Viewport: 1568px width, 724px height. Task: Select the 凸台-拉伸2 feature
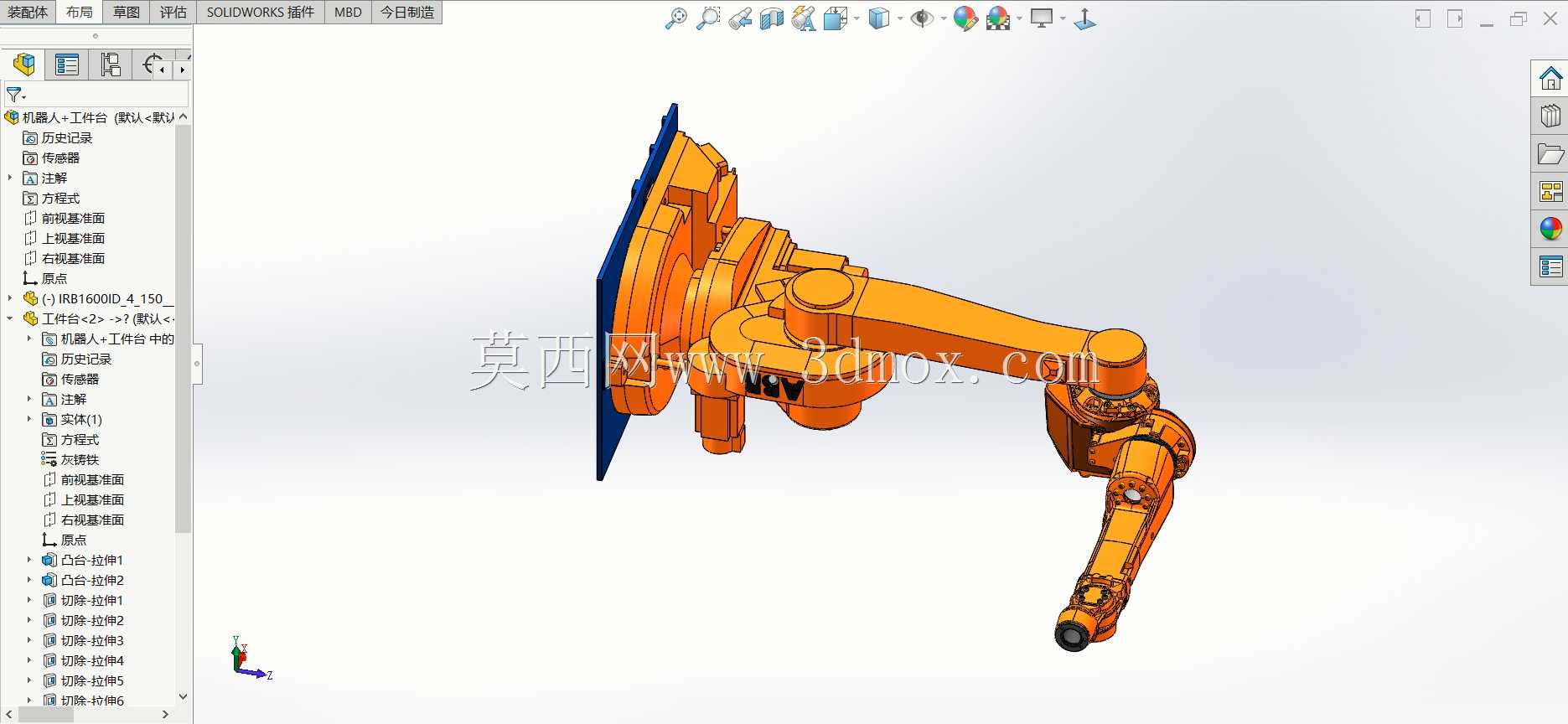click(x=83, y=580)
